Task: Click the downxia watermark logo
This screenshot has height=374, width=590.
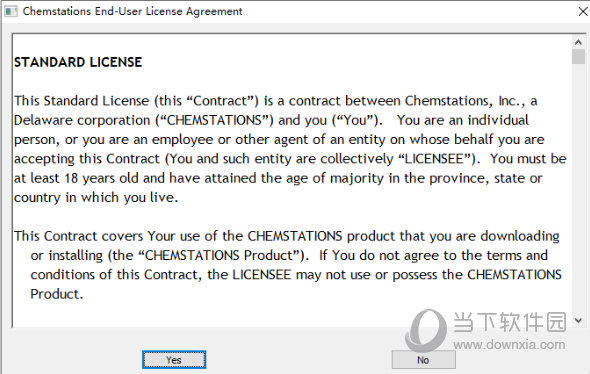Action: (x=426, y=331)
